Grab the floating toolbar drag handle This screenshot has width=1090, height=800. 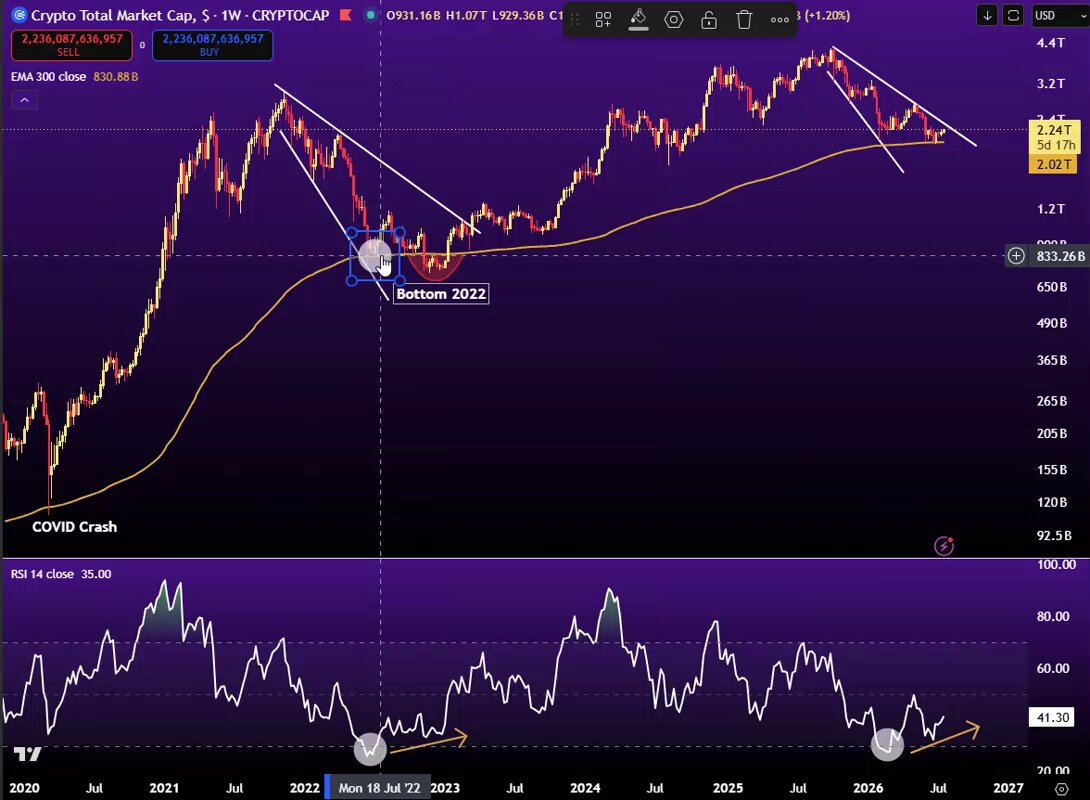click(576, 19)
